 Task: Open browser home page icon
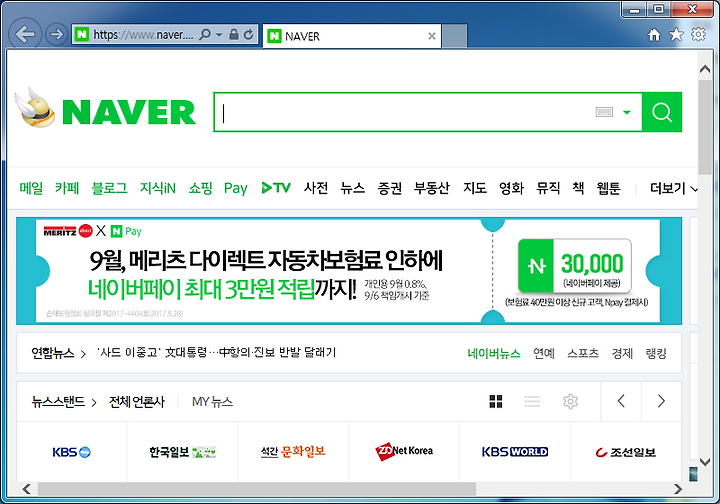tap(654, 34)
